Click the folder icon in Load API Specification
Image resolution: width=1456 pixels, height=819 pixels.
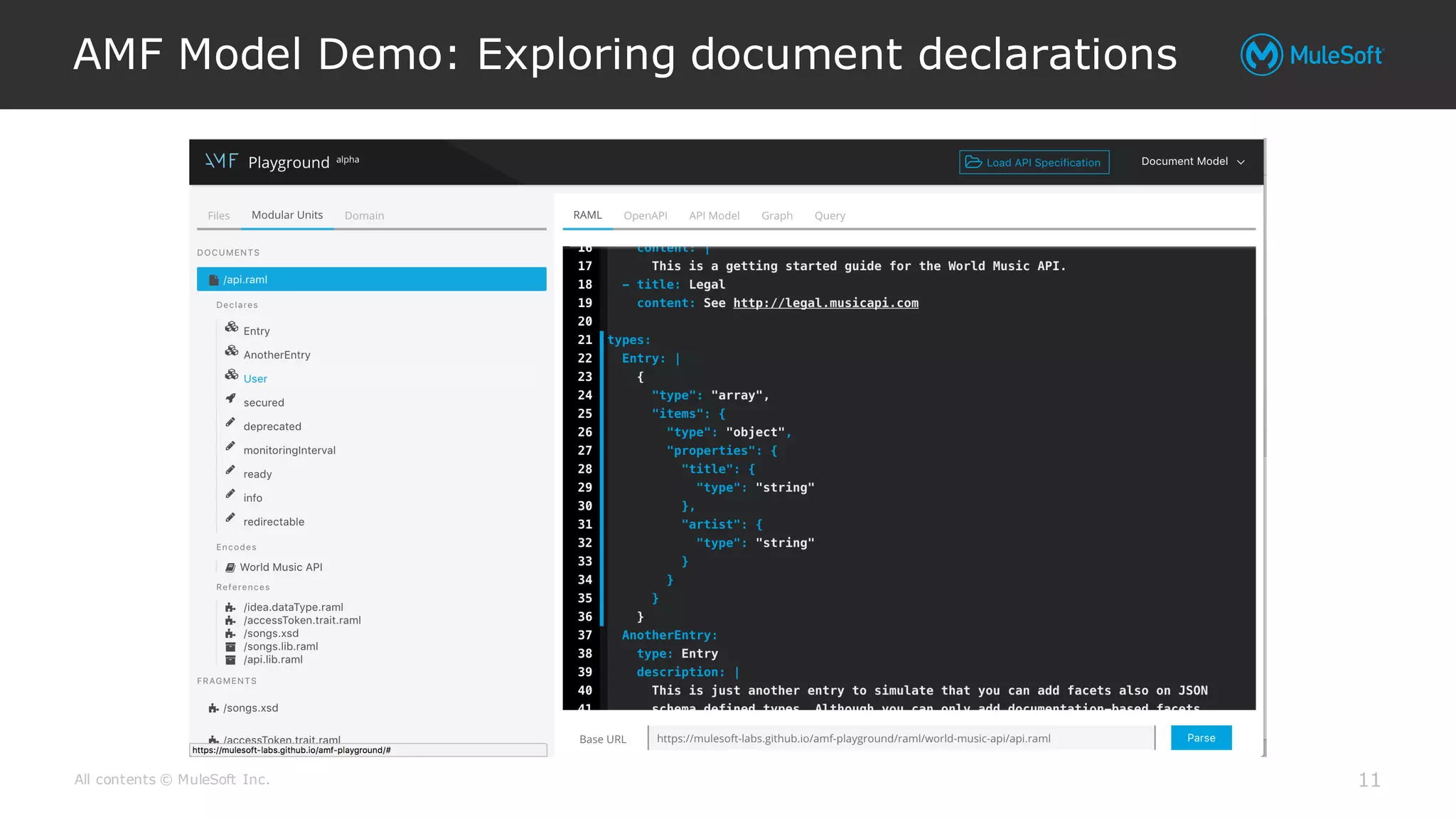[x=973, y=162]
